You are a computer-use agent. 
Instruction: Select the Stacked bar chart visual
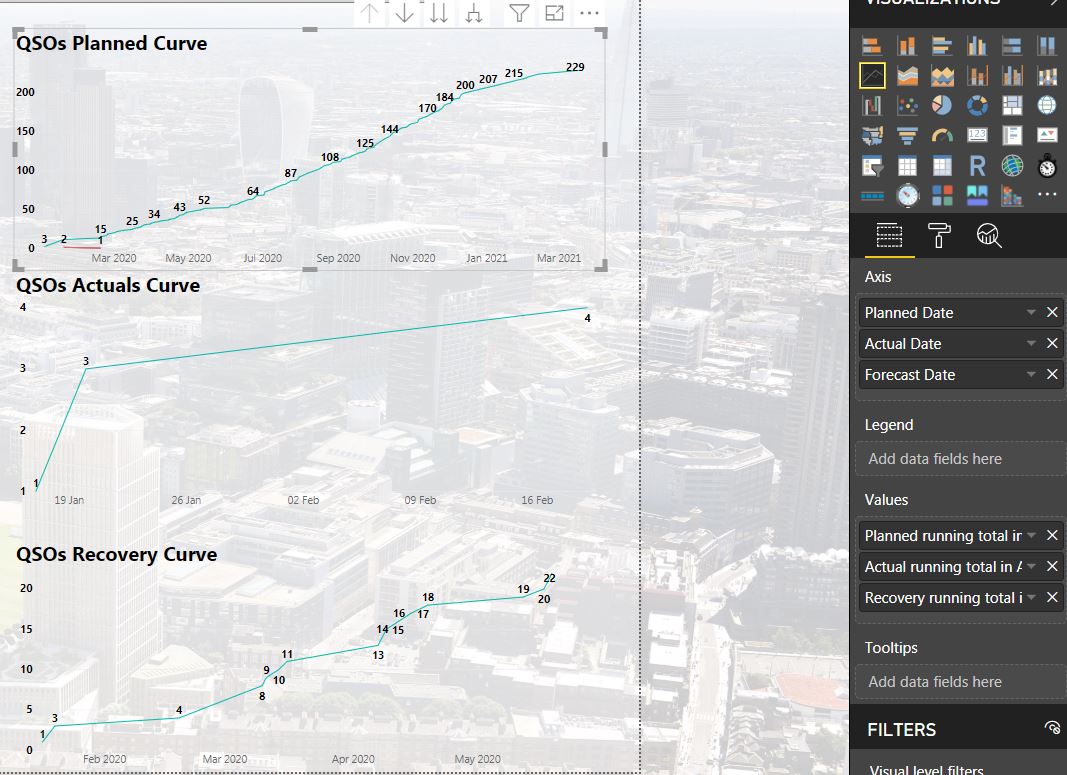click(x=872, y=46)
